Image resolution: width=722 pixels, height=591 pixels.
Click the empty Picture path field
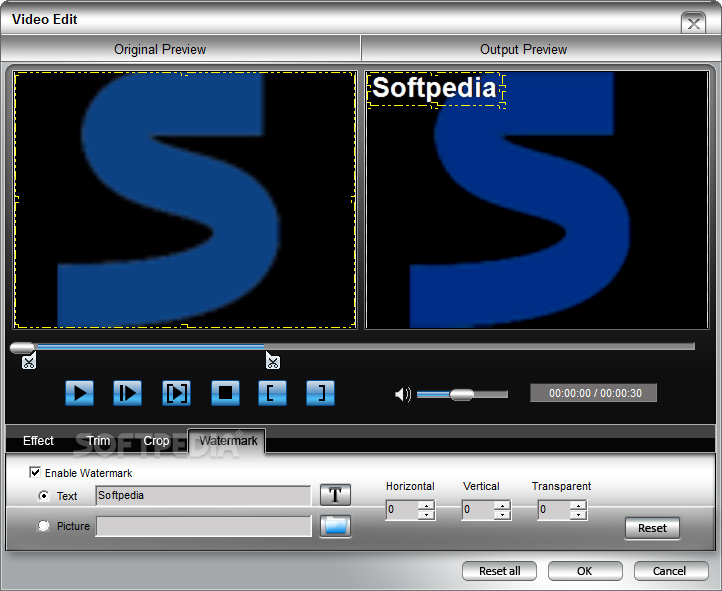tap(203, 526)
